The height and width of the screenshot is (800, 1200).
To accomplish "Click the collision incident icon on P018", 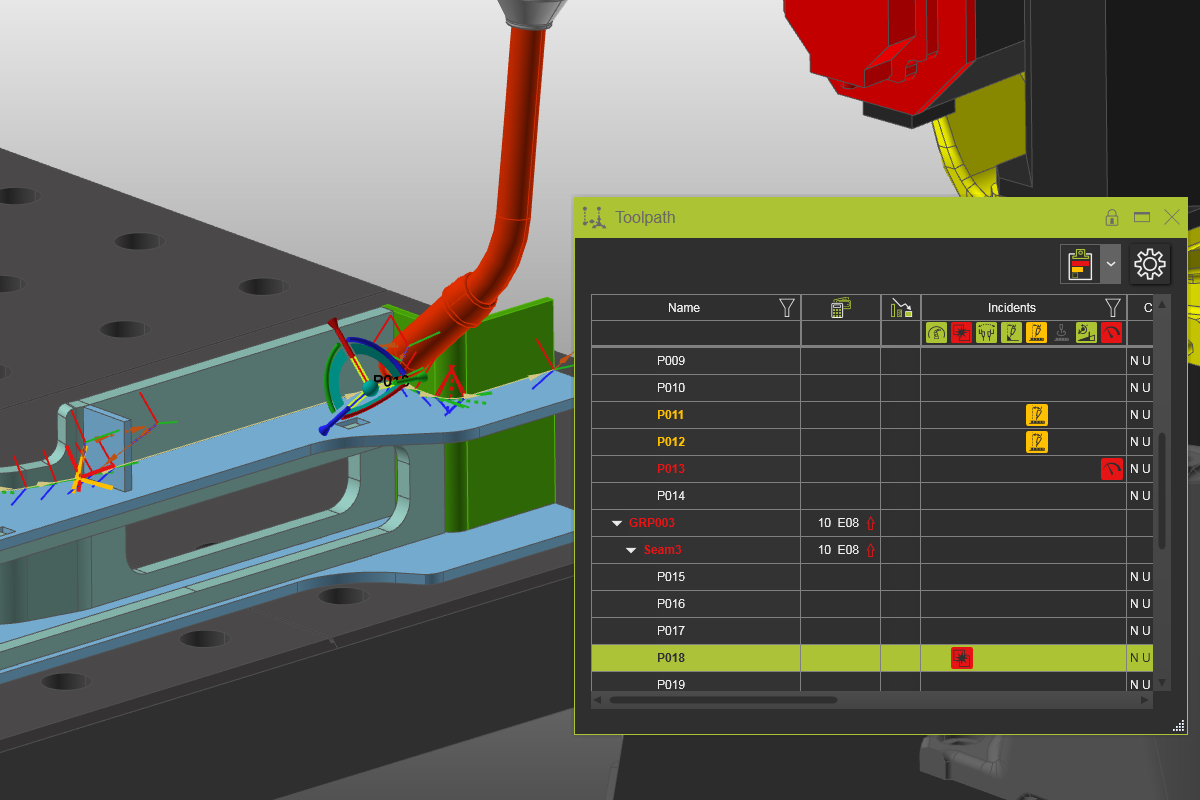I will [x=962, y=658].
